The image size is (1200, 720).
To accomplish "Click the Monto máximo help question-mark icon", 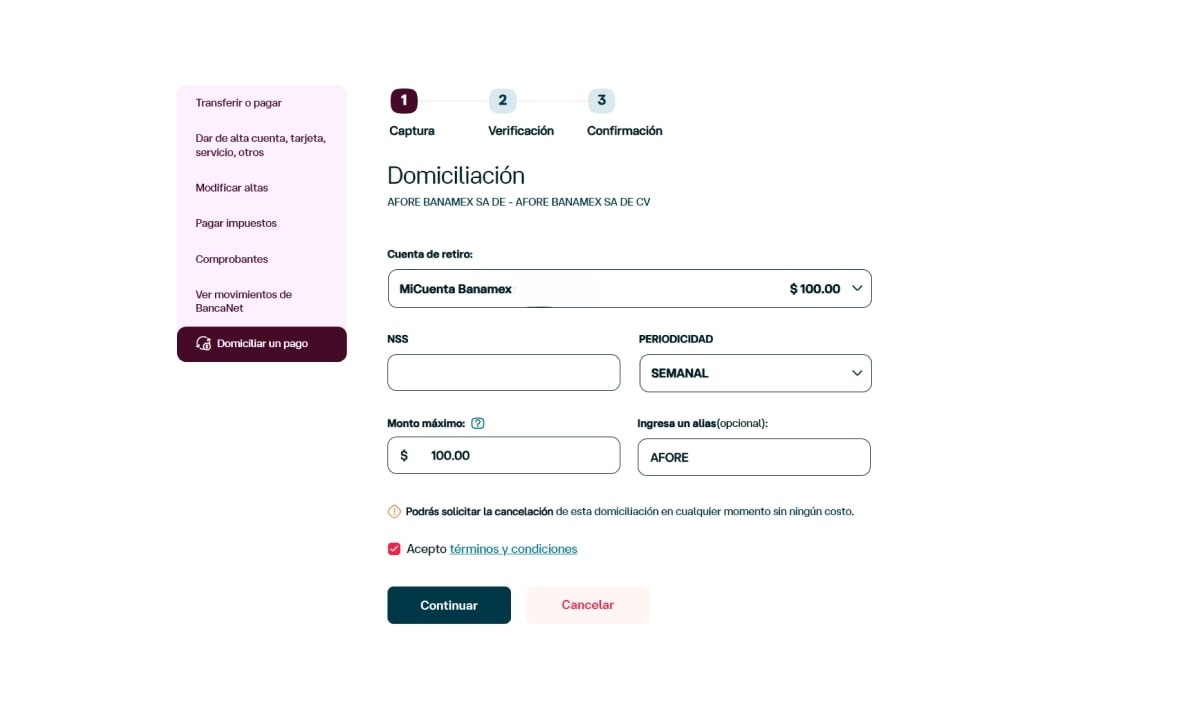I will click(x=478, y=423).
